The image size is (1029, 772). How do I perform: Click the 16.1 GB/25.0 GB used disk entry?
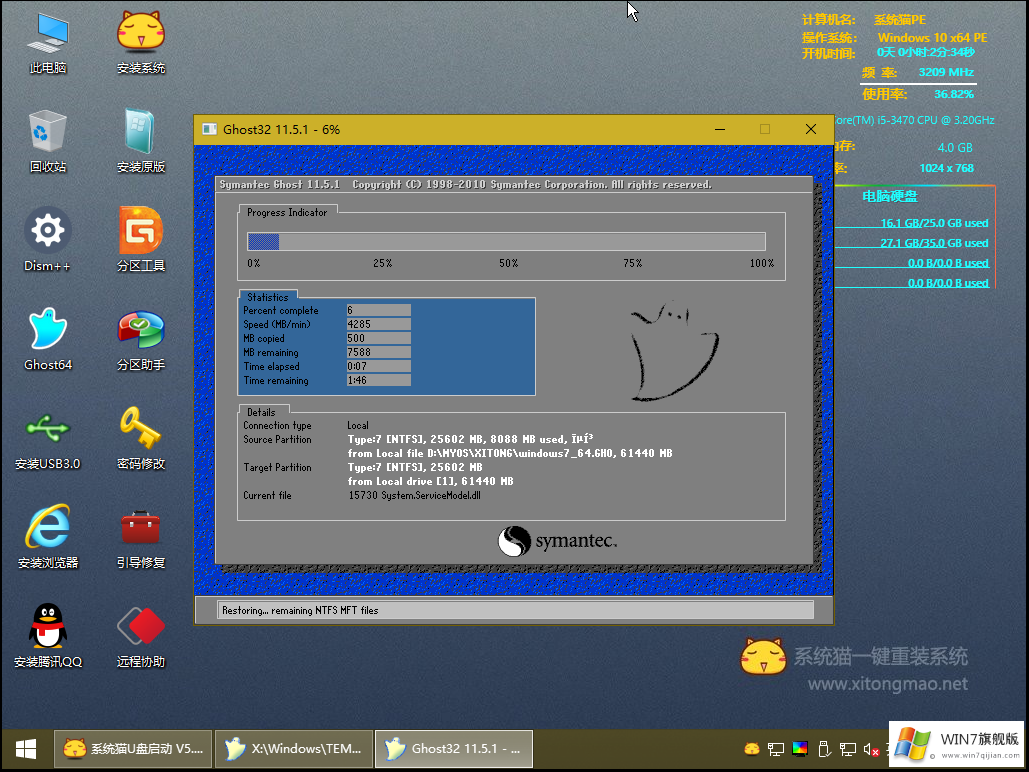tap(934, 223)
